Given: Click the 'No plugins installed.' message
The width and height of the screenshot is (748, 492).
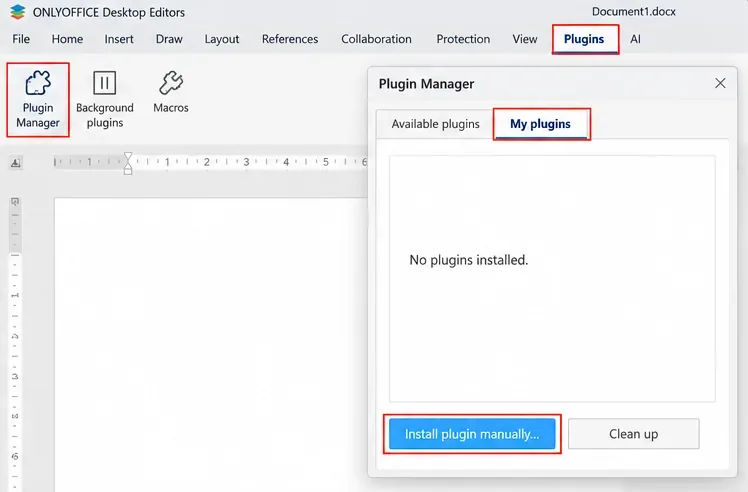Looking at the screenshot, I should click(468, 260).
